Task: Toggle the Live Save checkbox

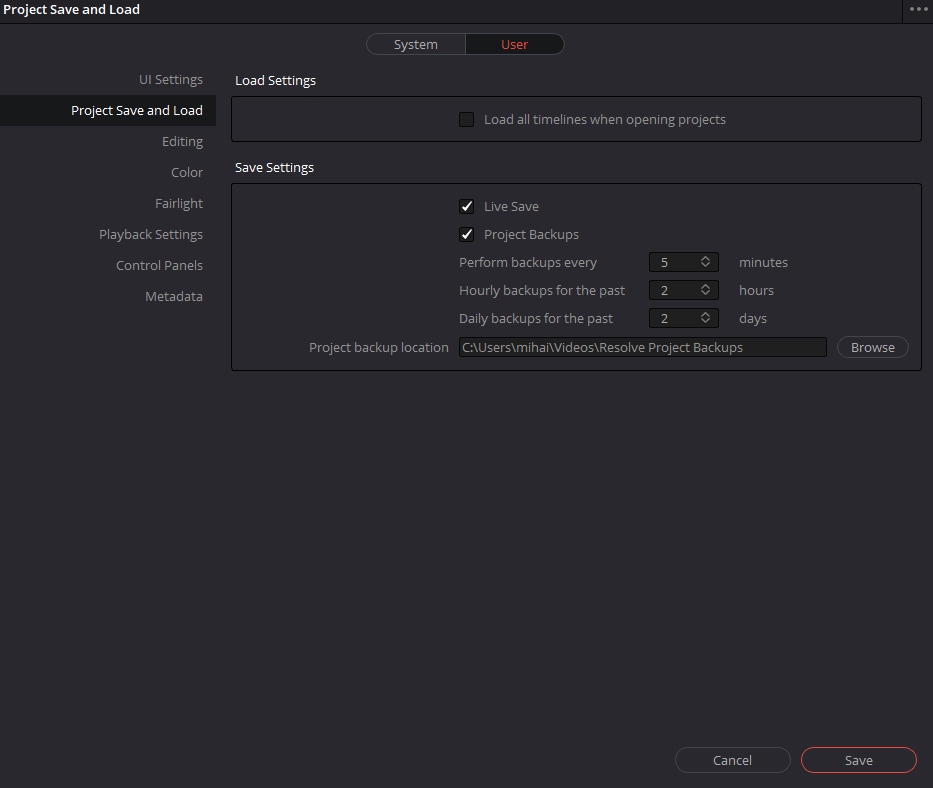Action: tap(466, 207)
